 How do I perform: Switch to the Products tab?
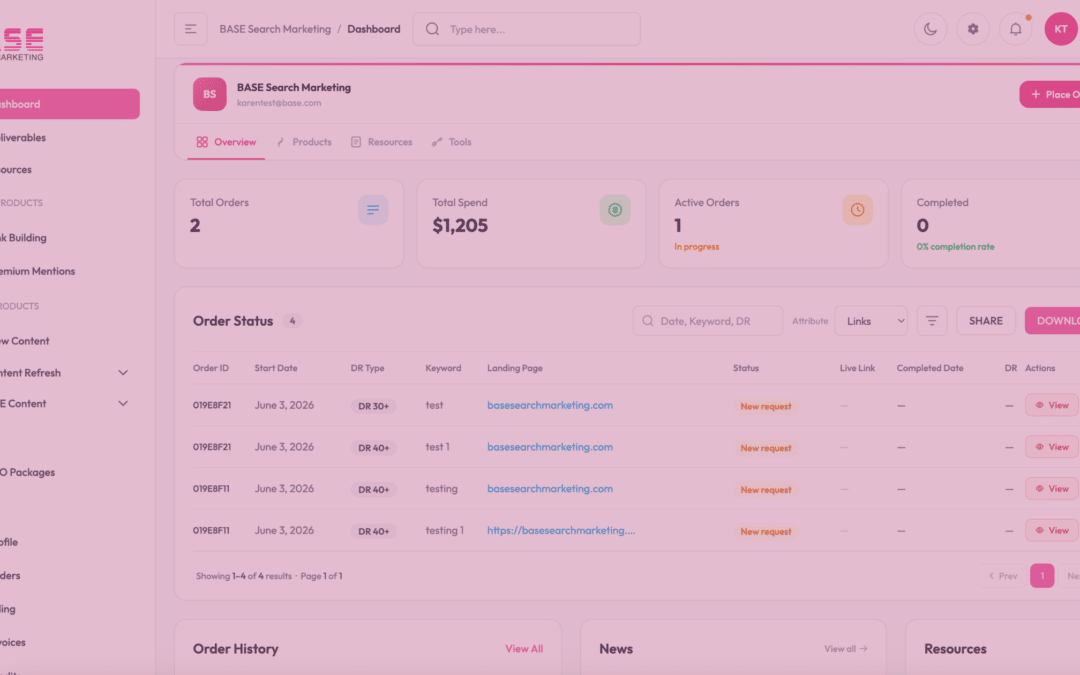click(x=304, y=142)
